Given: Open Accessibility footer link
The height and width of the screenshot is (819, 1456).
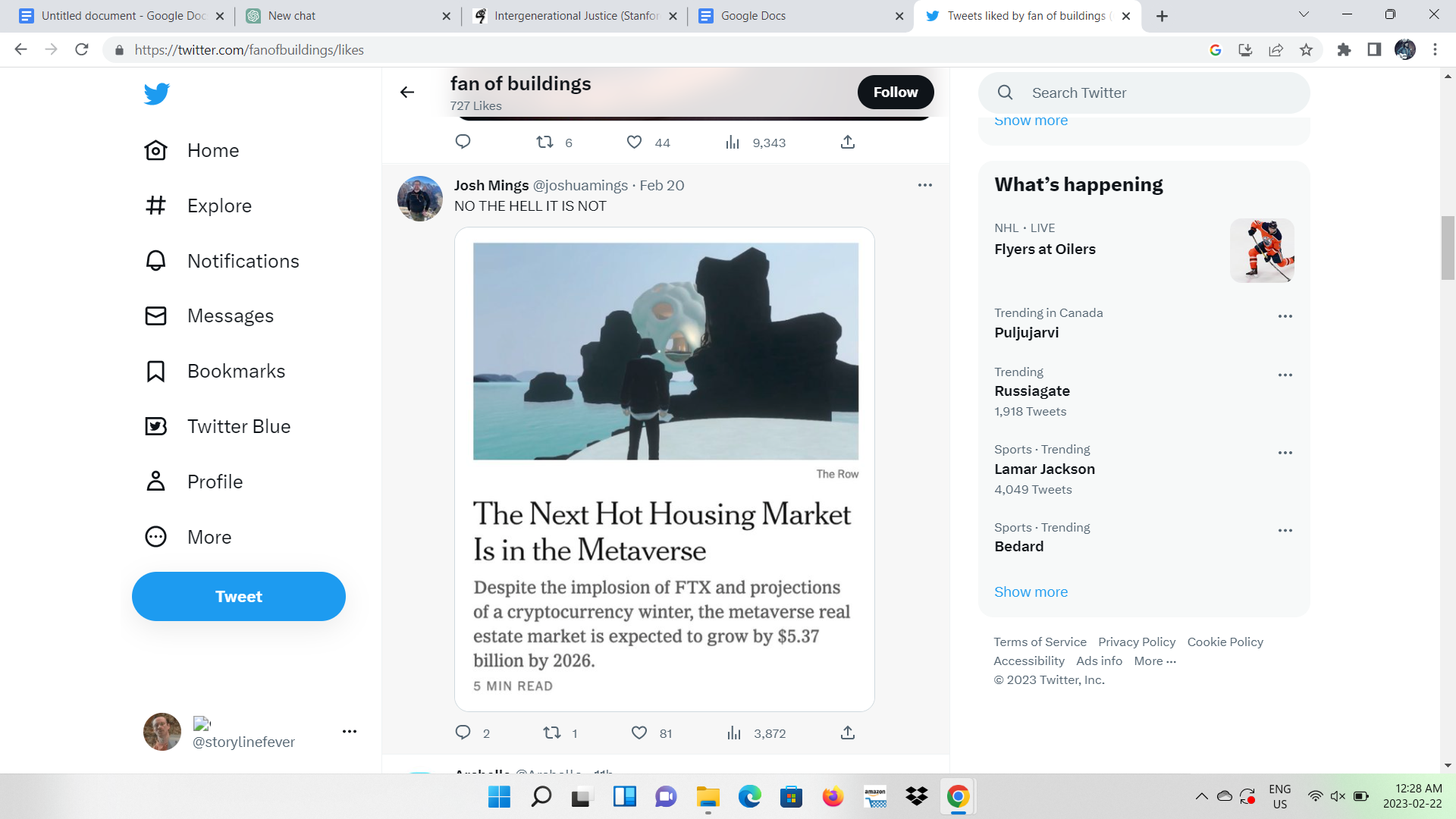Looking at the screenshot, I should [1029, 661].
